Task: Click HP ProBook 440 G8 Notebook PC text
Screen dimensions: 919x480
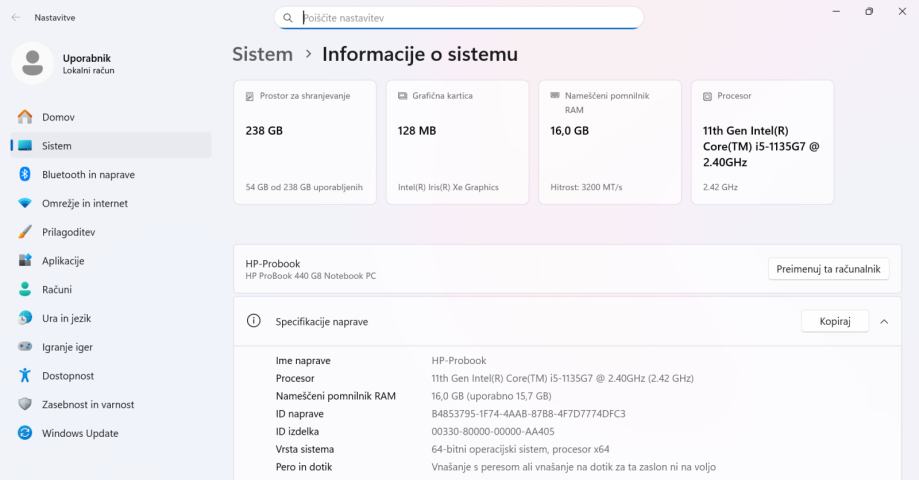Action: (x=310, y=276)
